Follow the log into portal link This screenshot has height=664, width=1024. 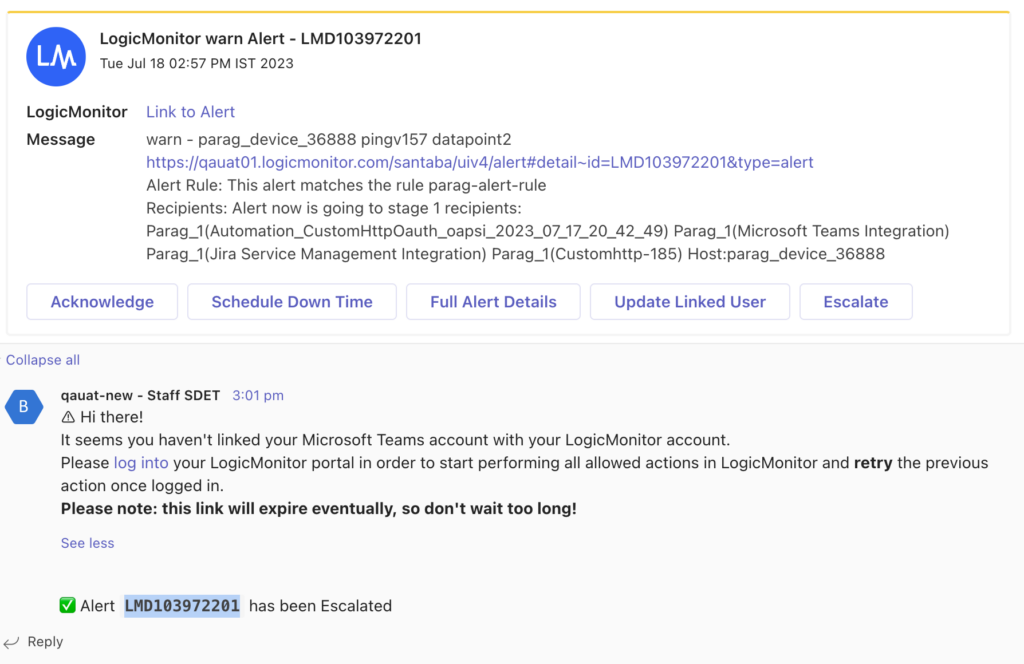coord(141,463)
